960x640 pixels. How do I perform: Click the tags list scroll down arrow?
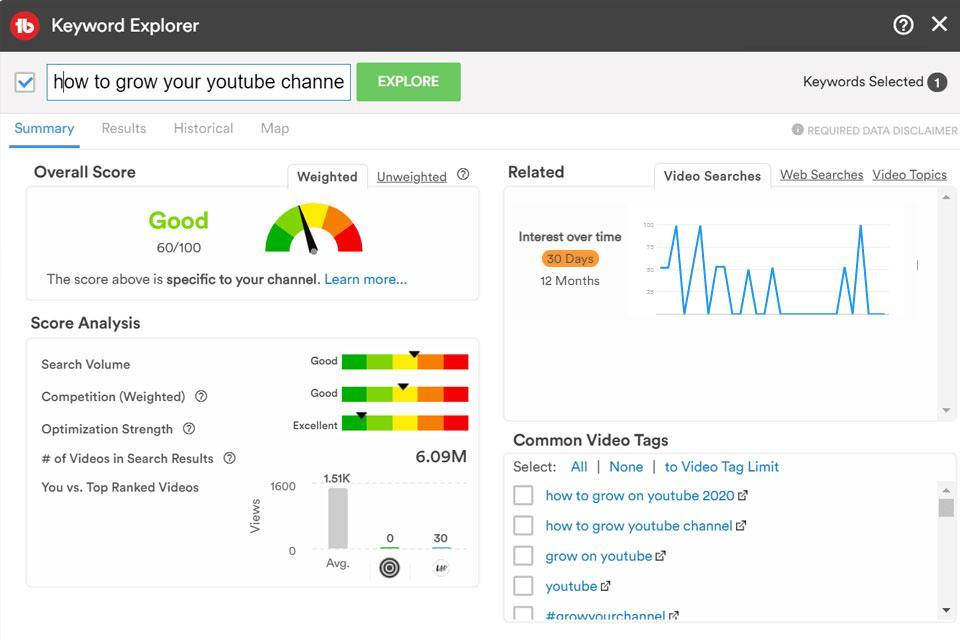click(x=946, y=610)
